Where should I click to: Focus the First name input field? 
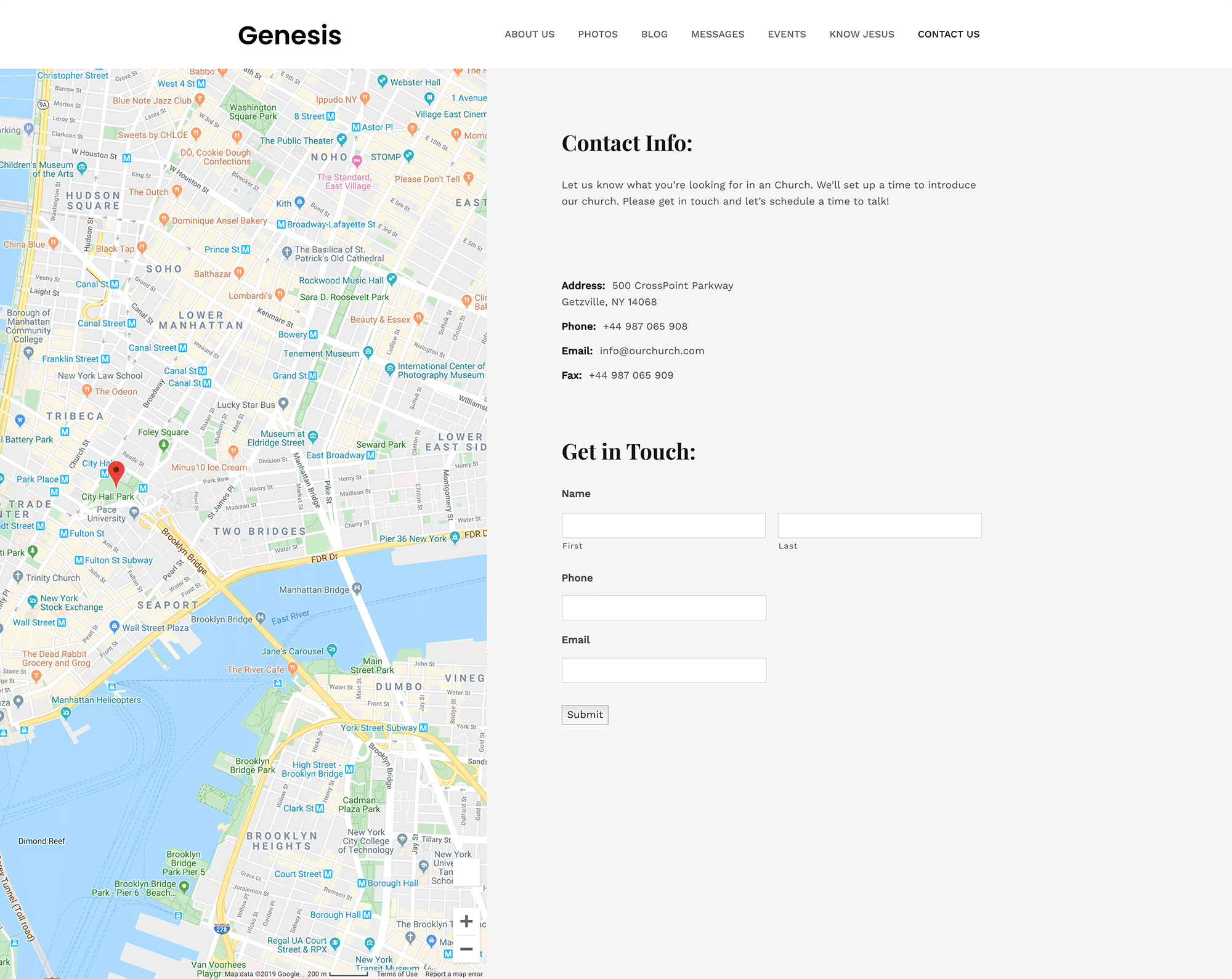point(663,526)
